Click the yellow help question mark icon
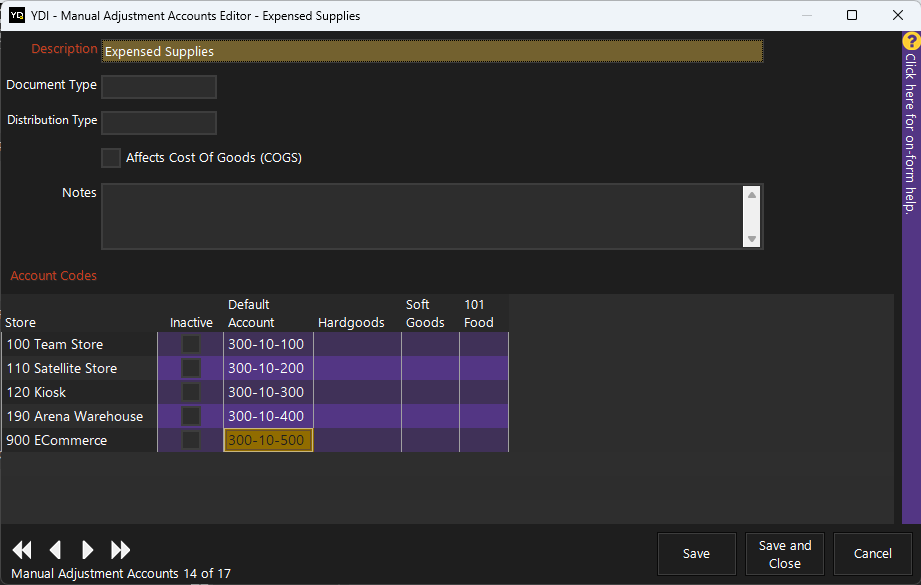Image resolution: width=921 pixels, height=585 pixels. click(911, 41)
